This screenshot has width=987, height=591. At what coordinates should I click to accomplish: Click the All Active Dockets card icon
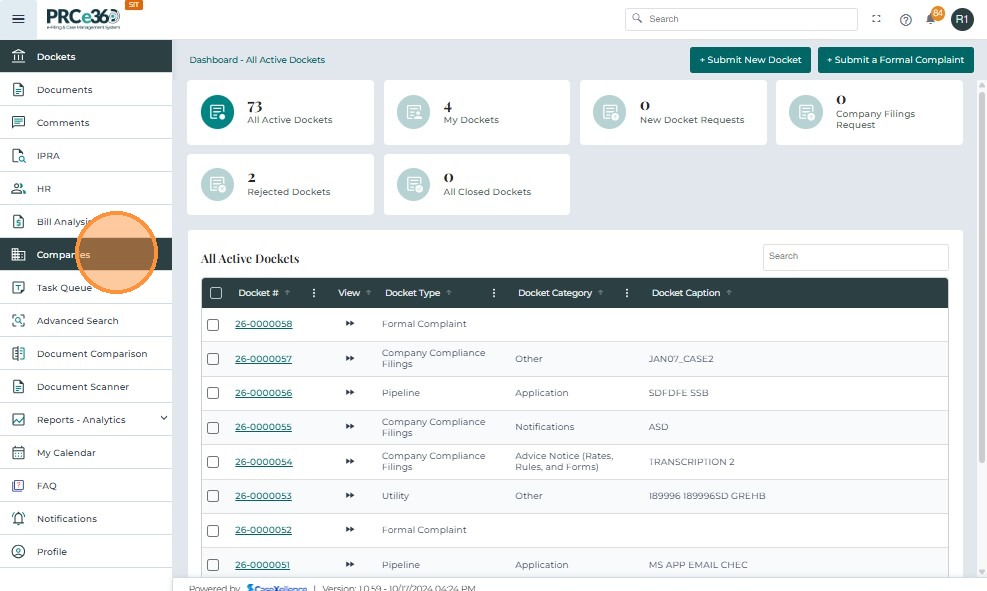click(217, 113)
